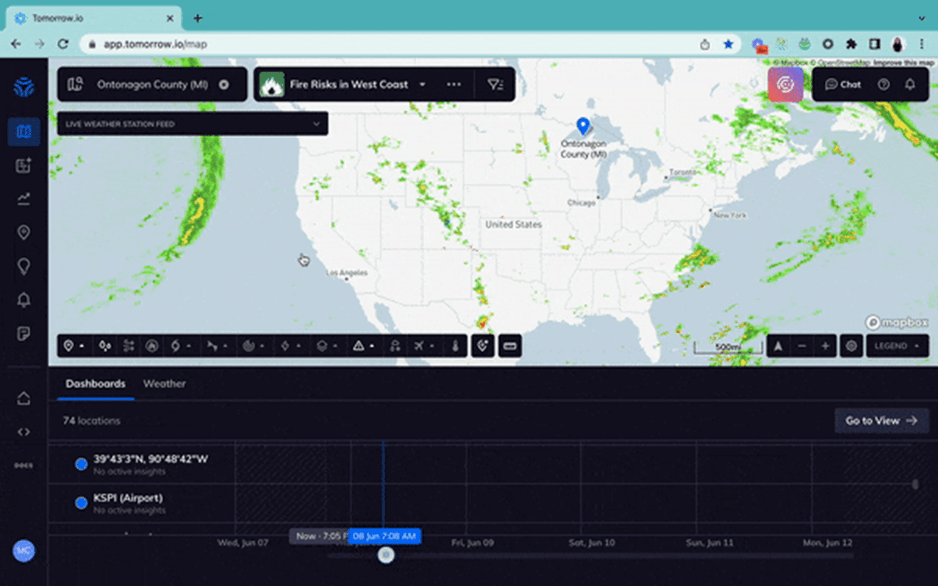Open the flight routes layer icon
This screenshot has width=938, height=586.
(x=420, y=345)
